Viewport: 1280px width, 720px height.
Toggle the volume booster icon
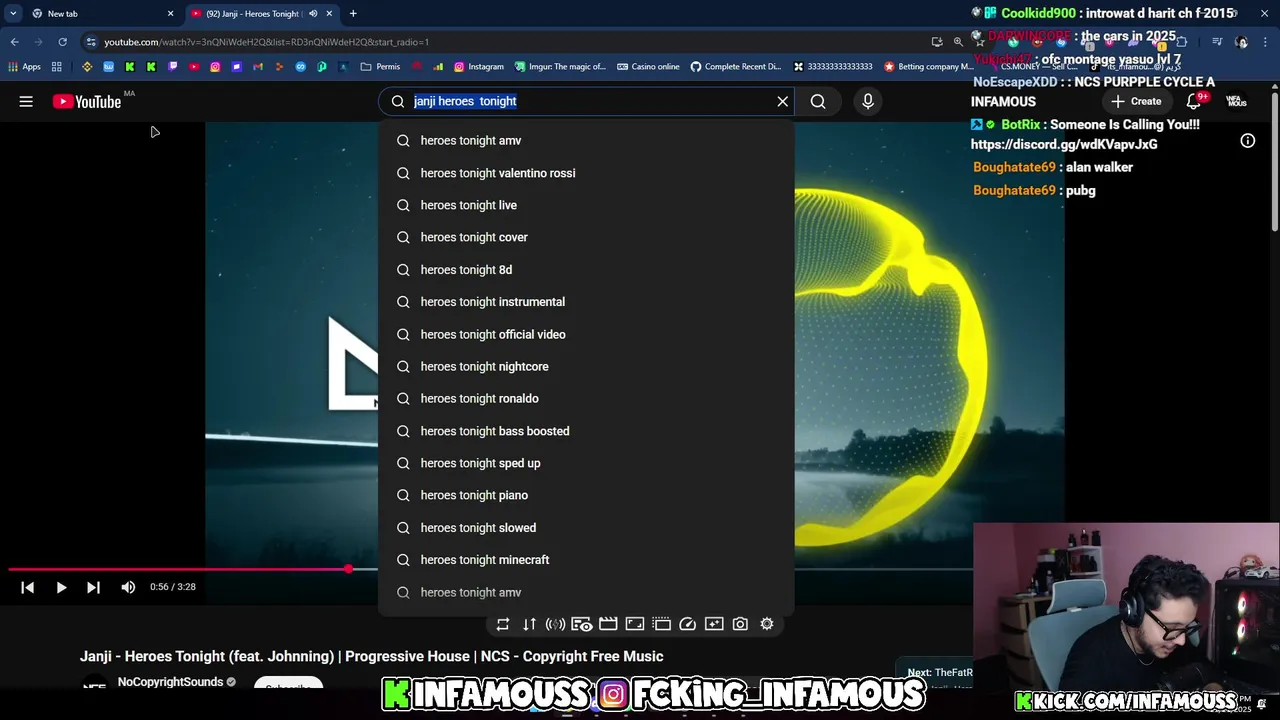coord(555,624)
